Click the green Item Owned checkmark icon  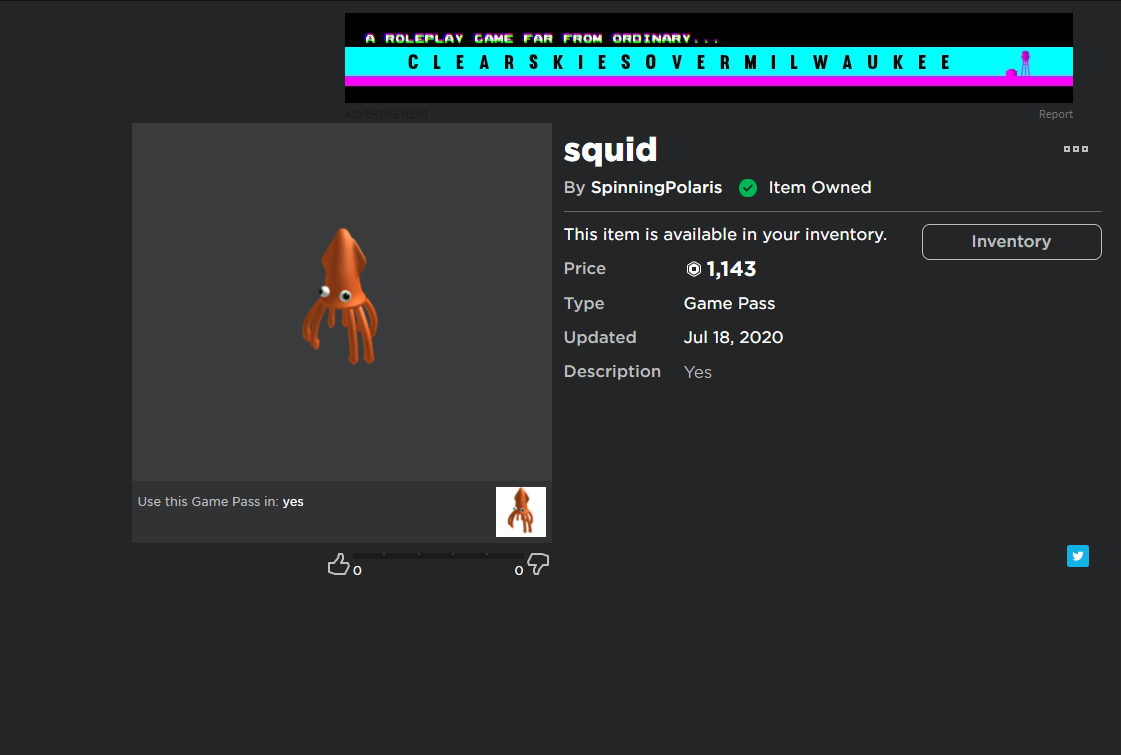[748, 188]
